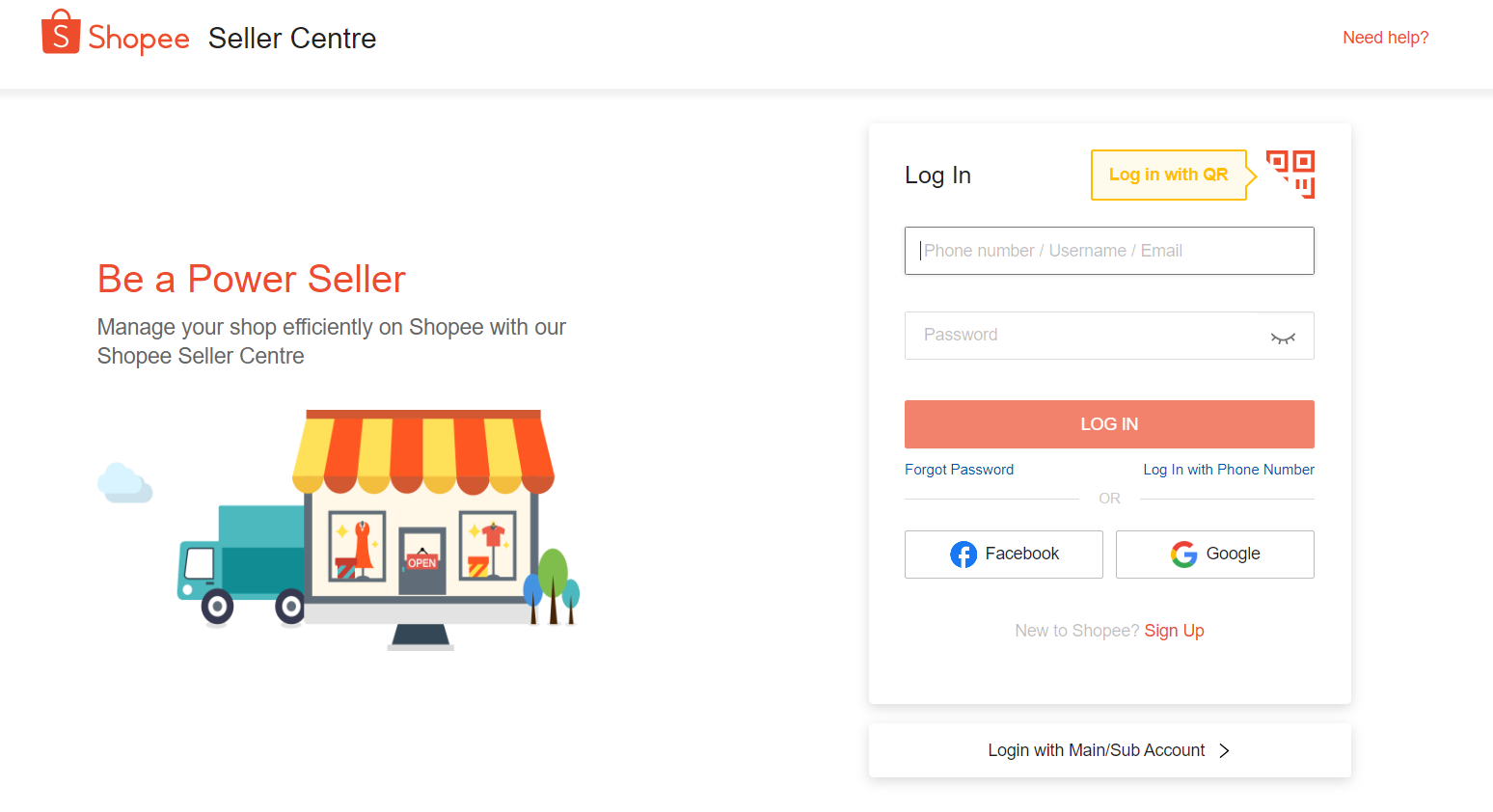Image resolution: width=1493 pixels, height=812 pixels.
Task: Click the small cloud illustration
Action: coord(125,482)
